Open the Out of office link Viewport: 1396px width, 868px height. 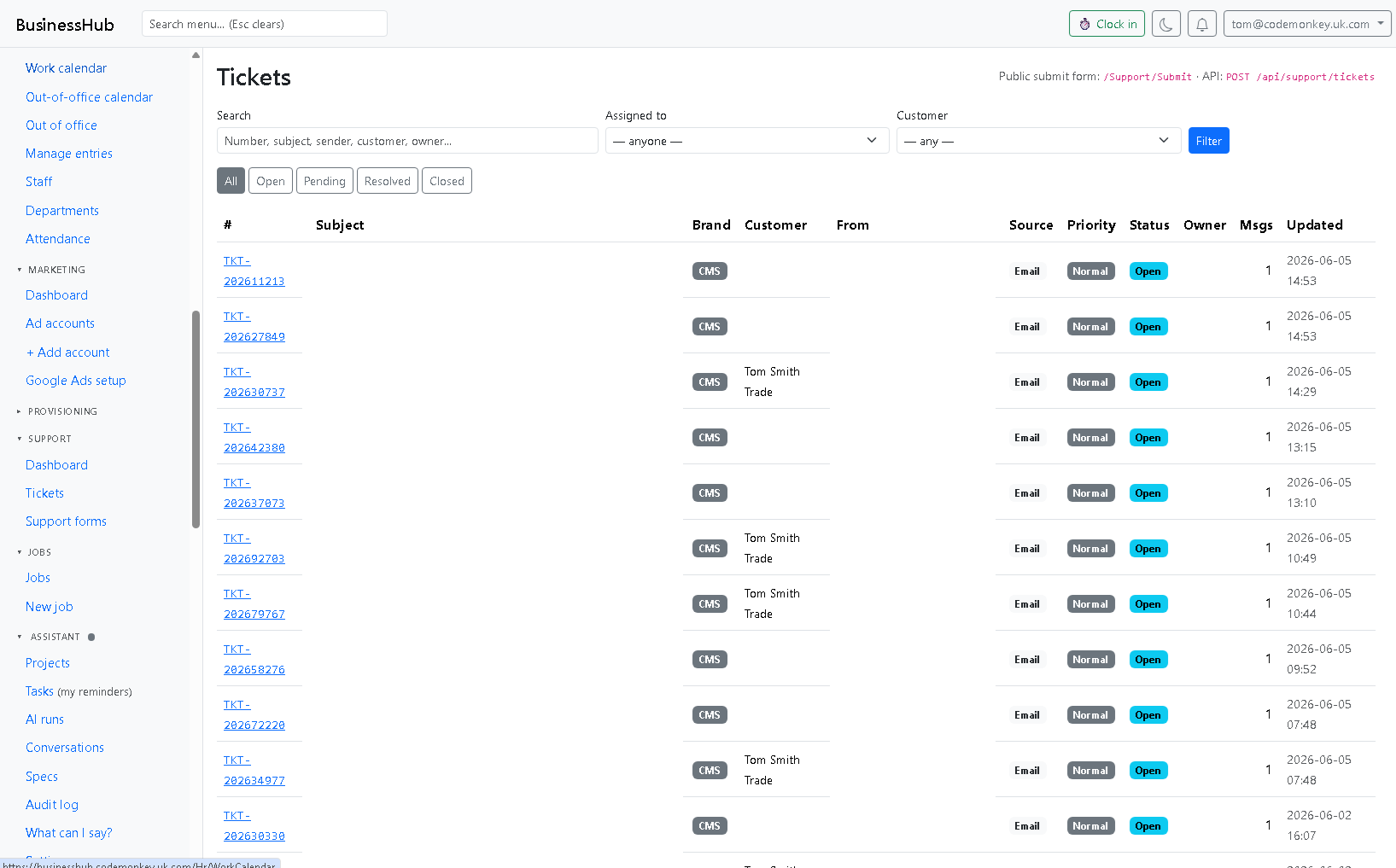pyautogui.click(x=61, y=125)
